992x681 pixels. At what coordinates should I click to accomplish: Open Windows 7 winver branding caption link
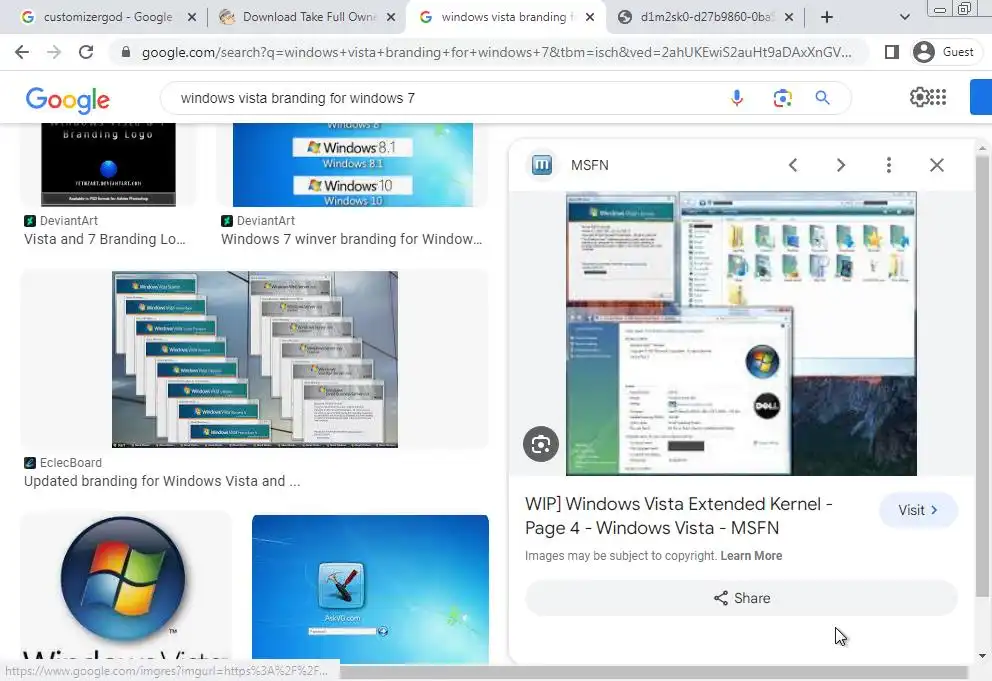[x=351, y=239]
